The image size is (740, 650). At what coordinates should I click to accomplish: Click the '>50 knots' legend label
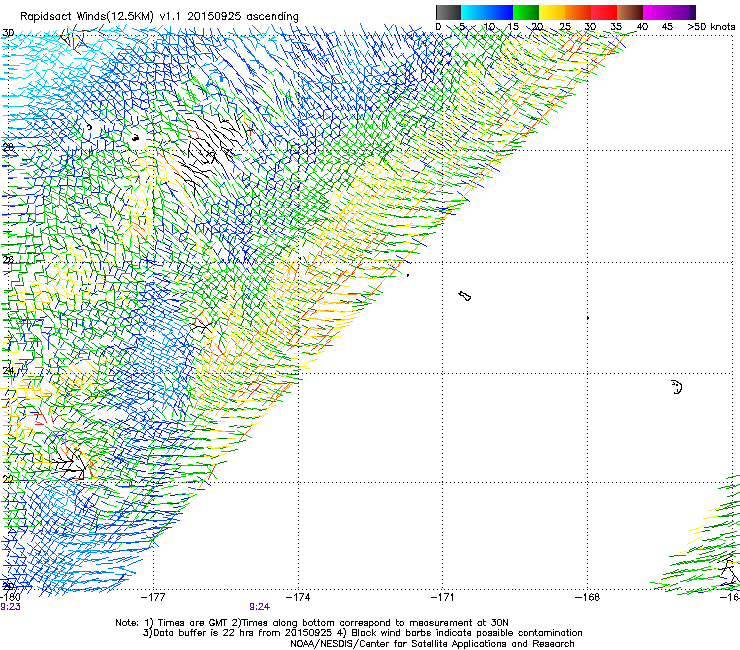pyautogui.click(x=711, y=27)
